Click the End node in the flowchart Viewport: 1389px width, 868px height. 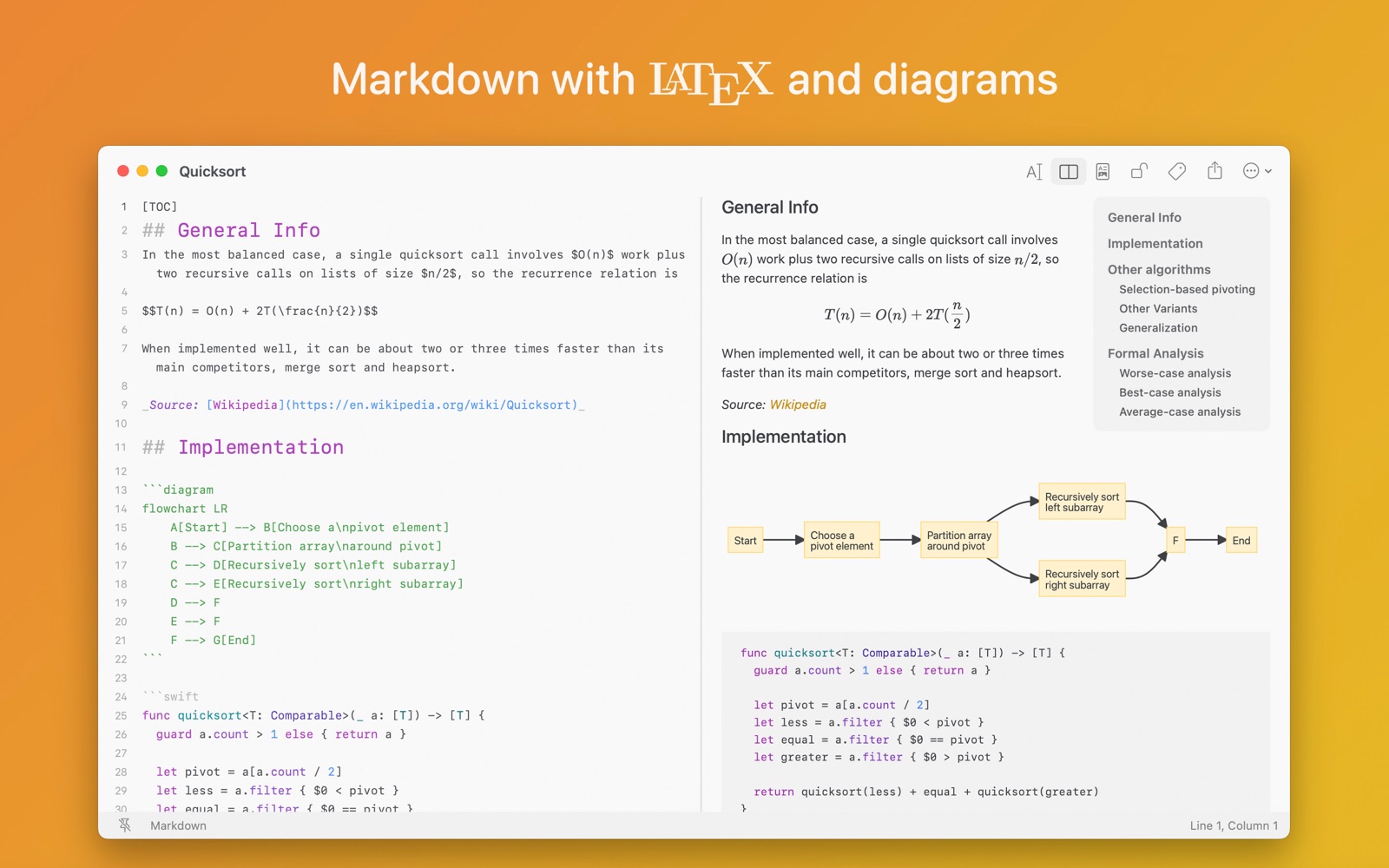[x=1241, y=541]
